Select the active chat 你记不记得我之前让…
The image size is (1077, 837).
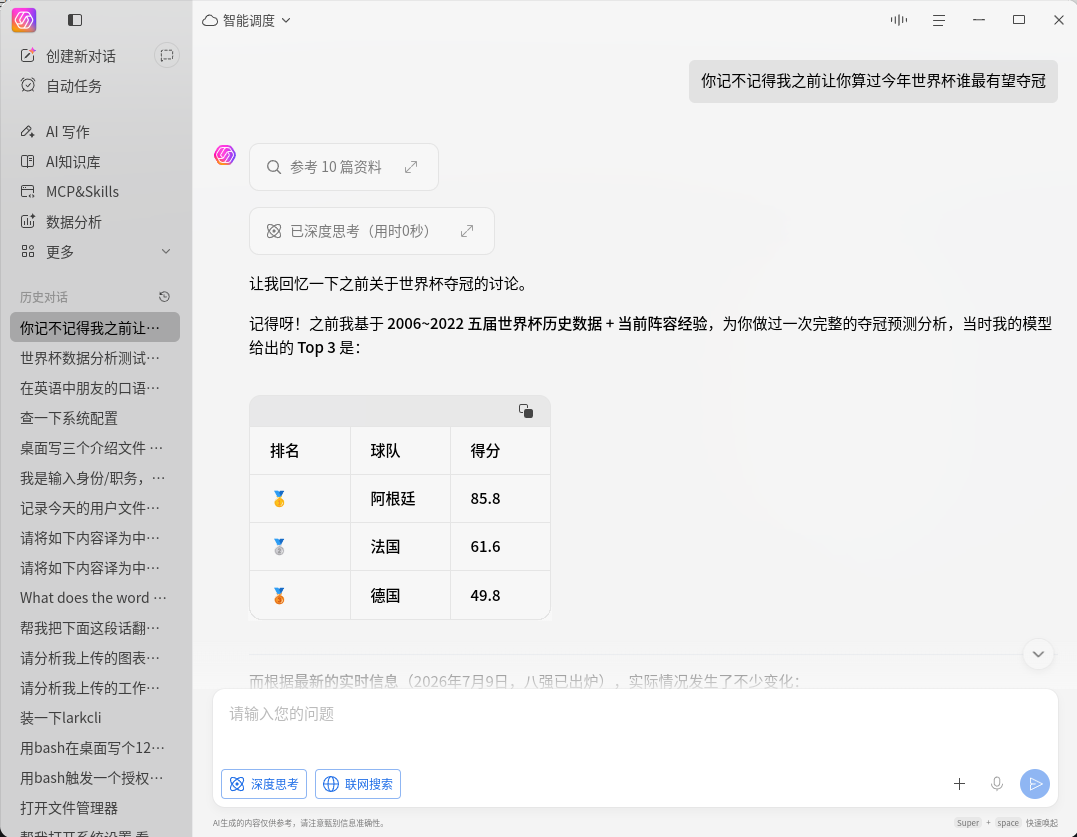coord(95,328)
